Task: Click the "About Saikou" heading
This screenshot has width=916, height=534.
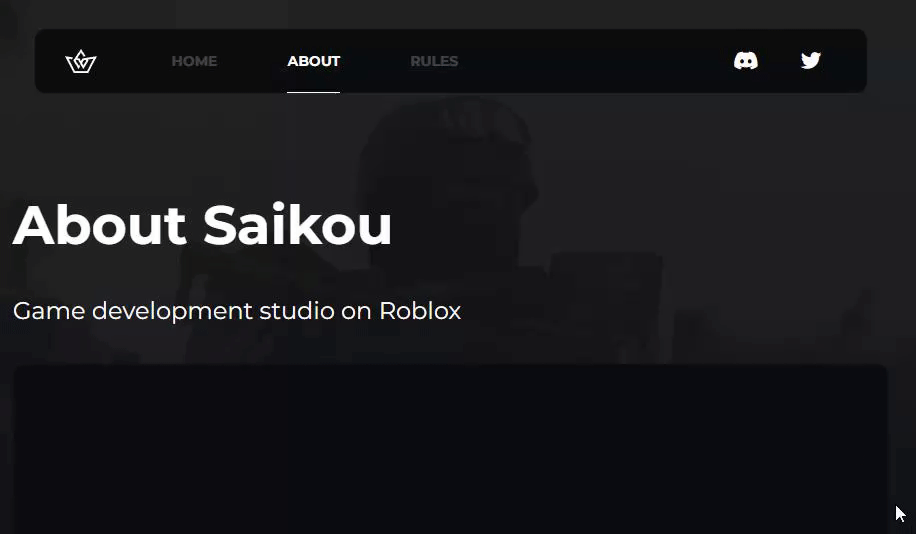Action: pos(202,225)
